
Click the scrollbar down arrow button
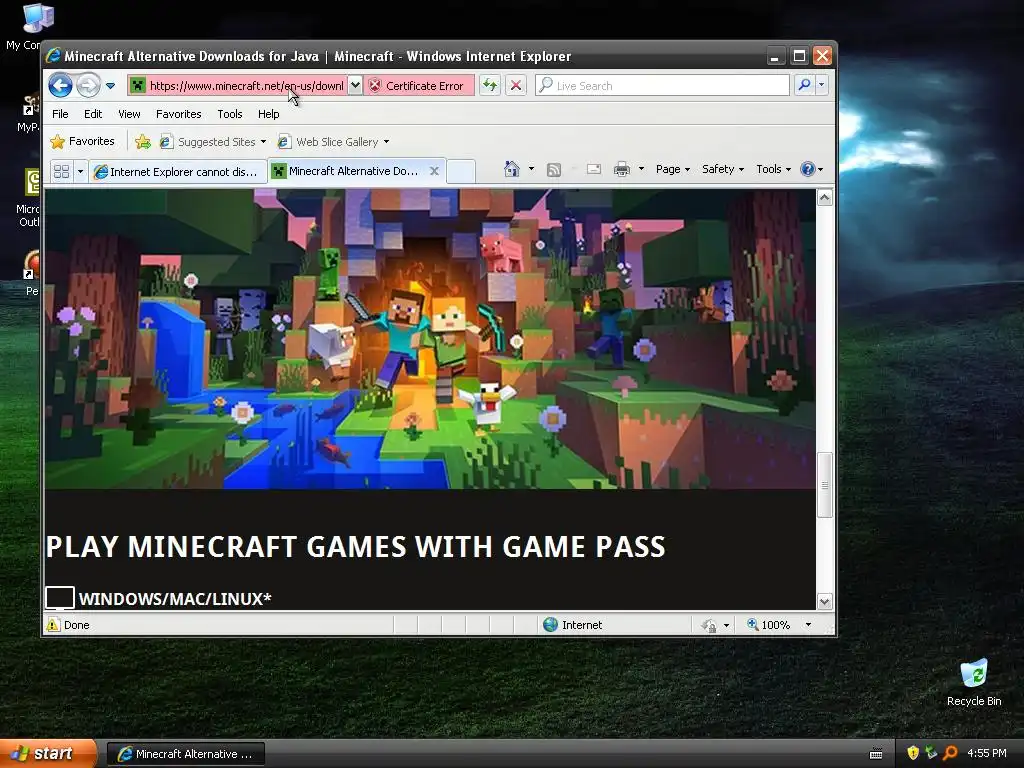825,601
